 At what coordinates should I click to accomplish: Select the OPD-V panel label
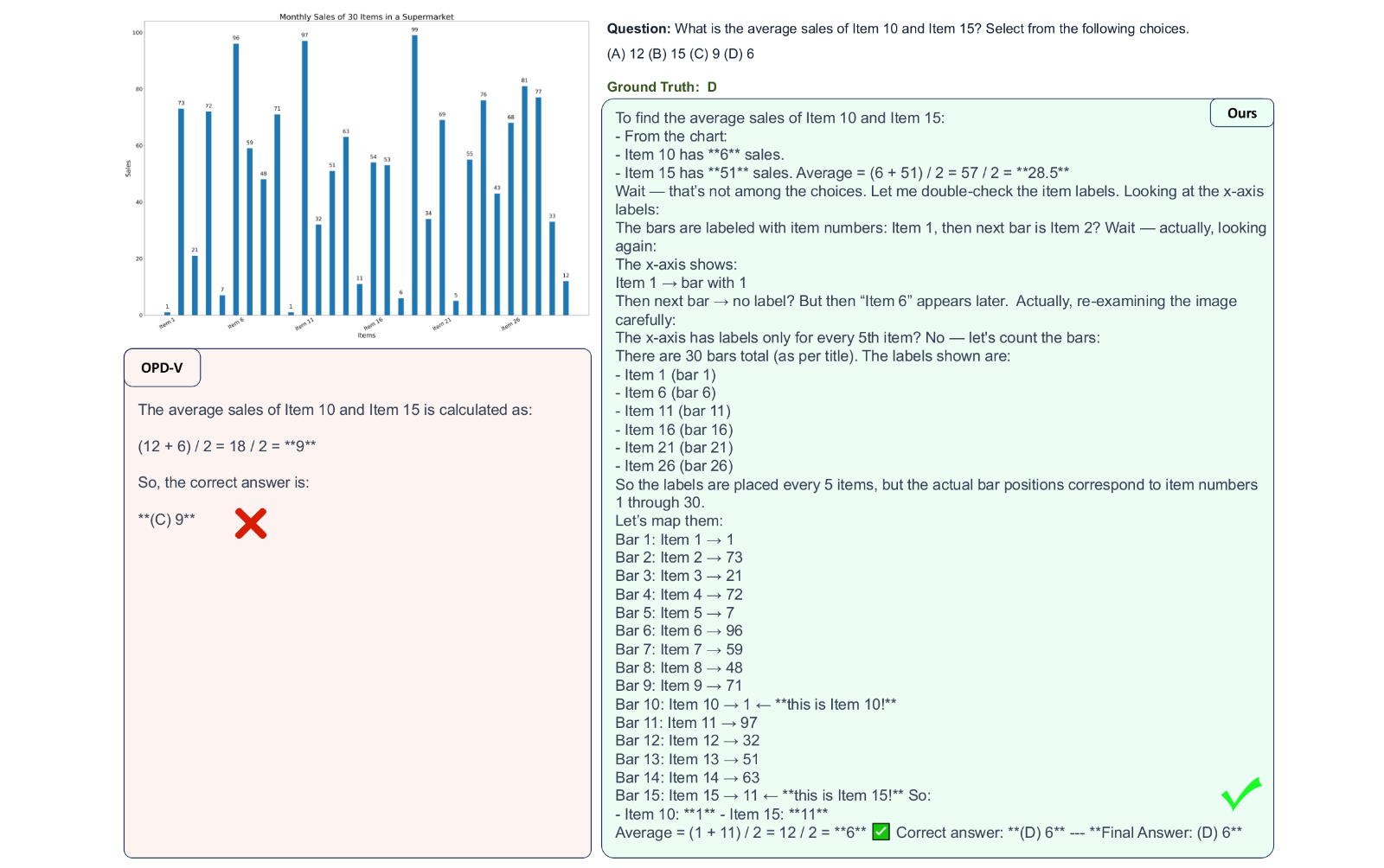(162, 367)
